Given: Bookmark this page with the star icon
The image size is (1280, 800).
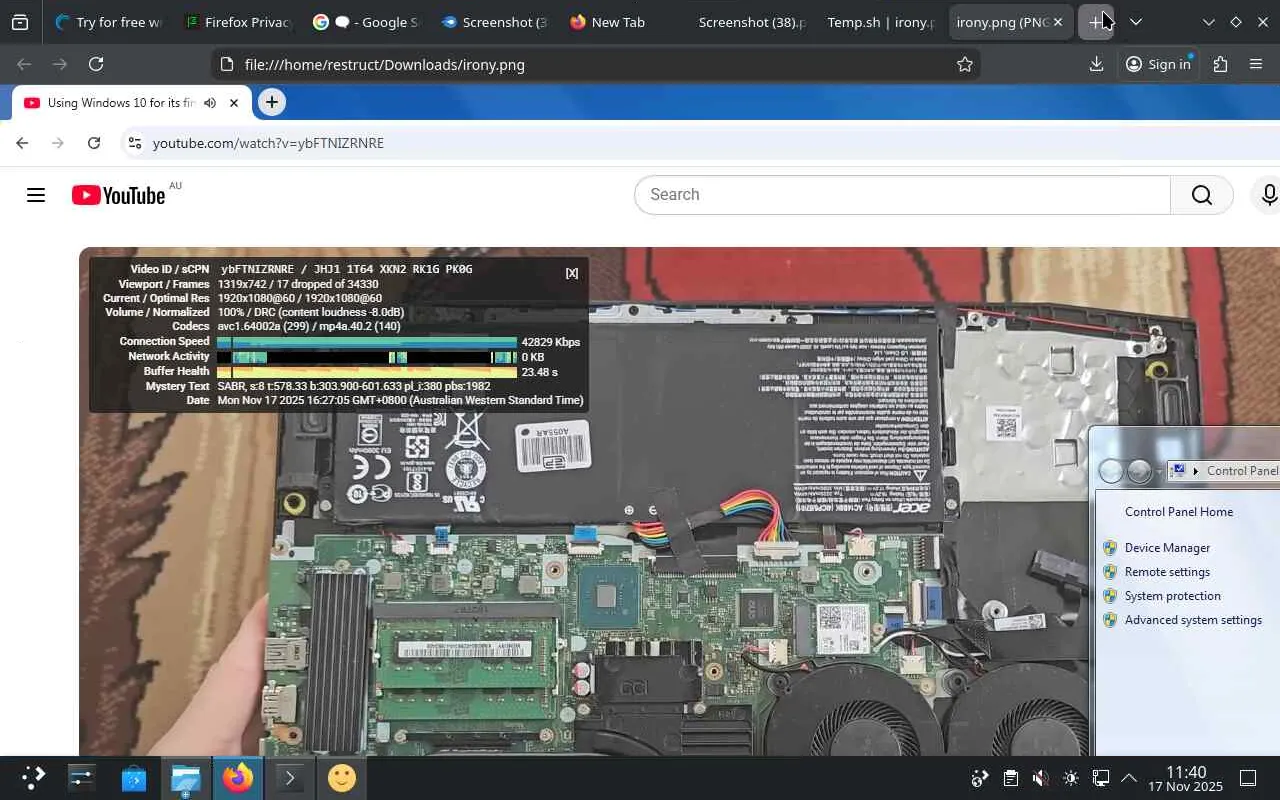Looking at the screenshot, I should 964,64.
